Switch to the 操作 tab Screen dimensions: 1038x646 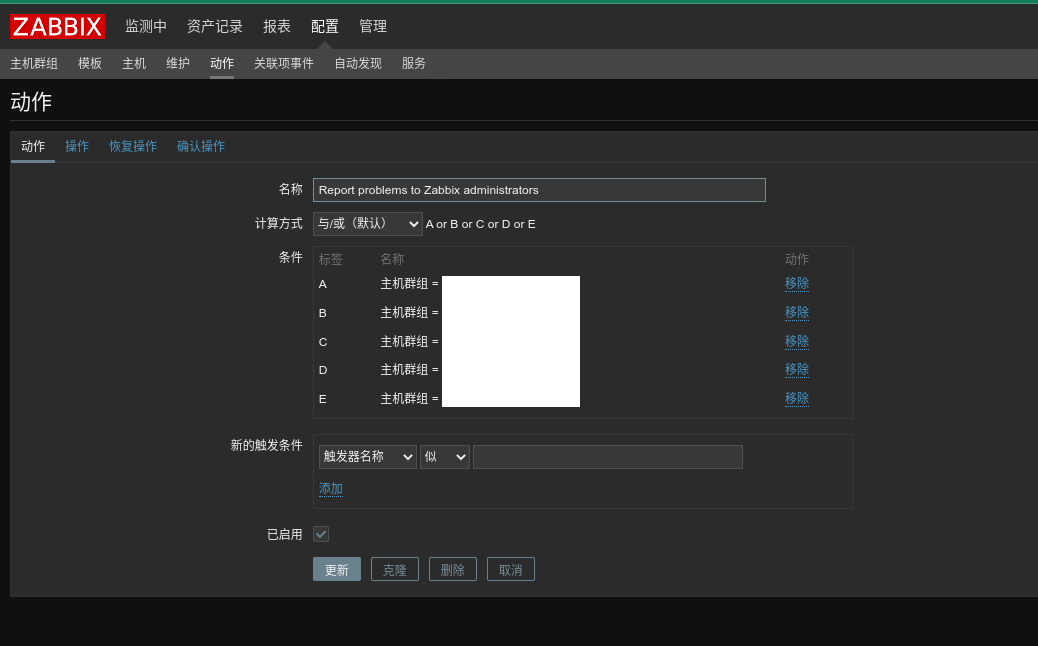pos(77,146)
